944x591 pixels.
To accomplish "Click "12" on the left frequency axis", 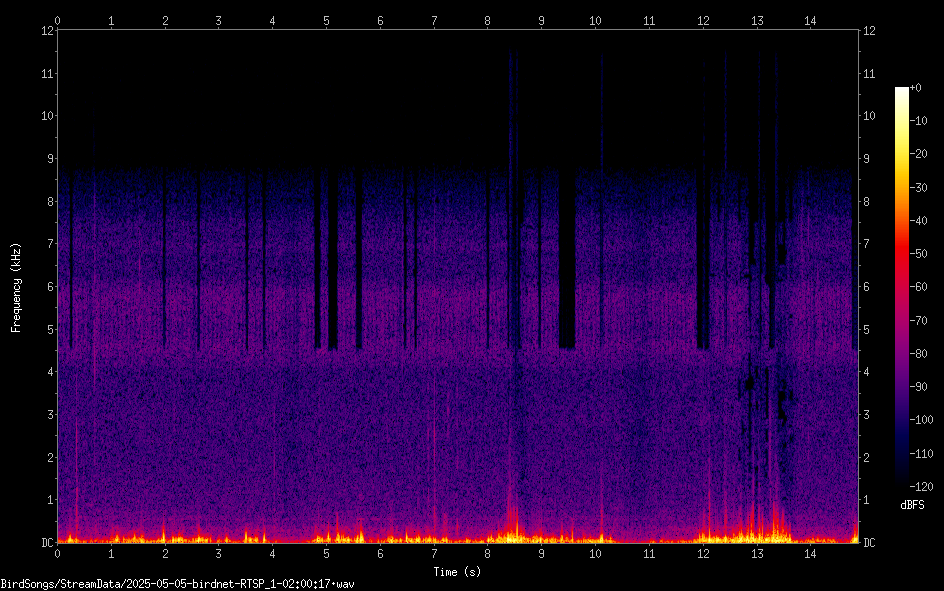I will tap(47, 31).
